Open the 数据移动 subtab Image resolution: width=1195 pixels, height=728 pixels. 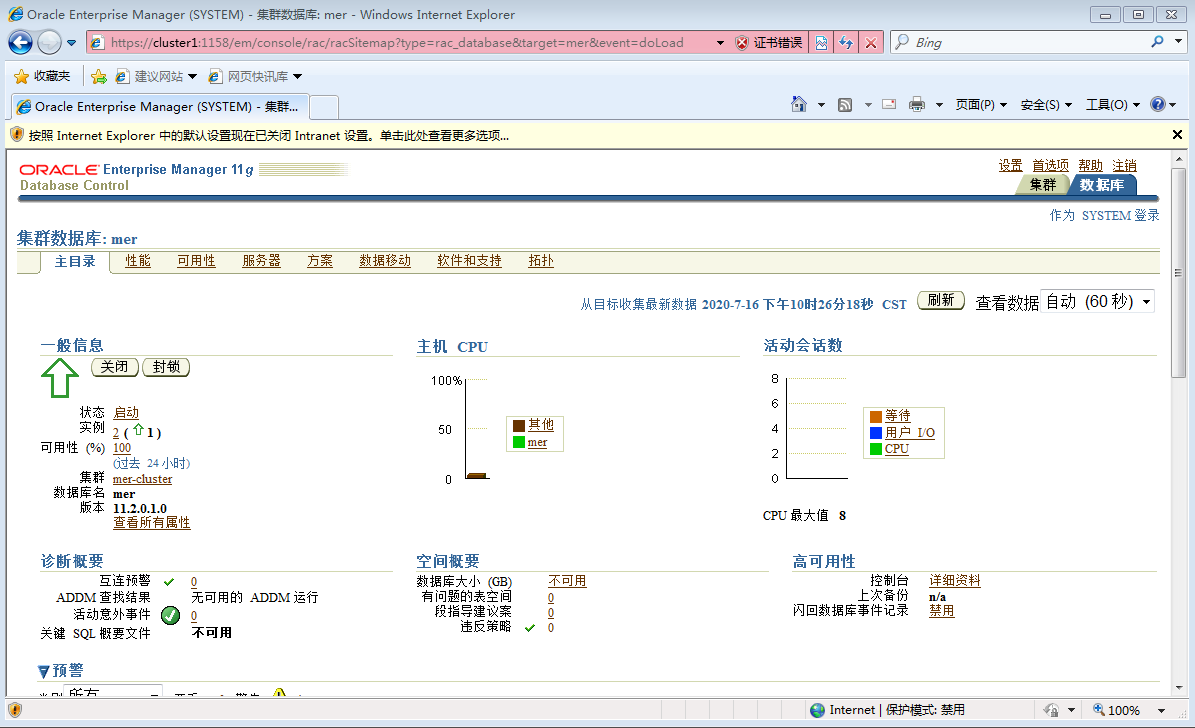[x=385, y=261]
